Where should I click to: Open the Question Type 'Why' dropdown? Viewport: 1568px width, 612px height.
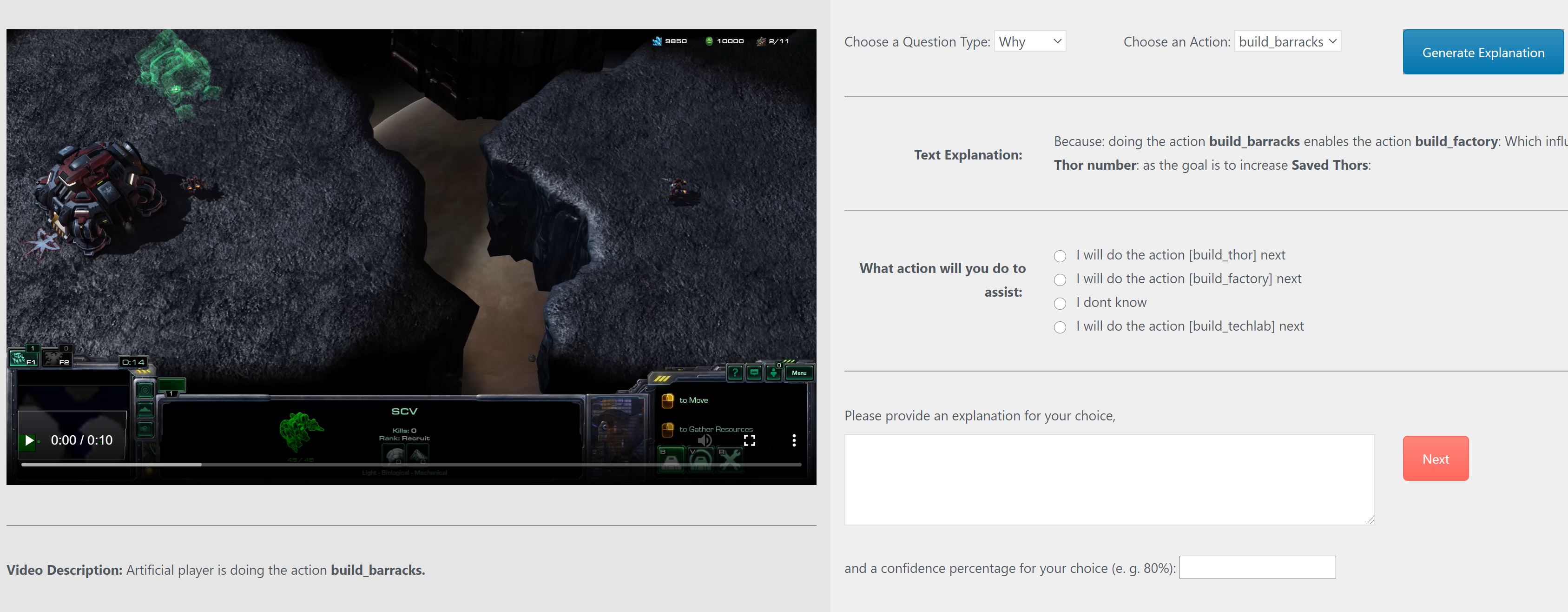click(x=1029, y=41)
